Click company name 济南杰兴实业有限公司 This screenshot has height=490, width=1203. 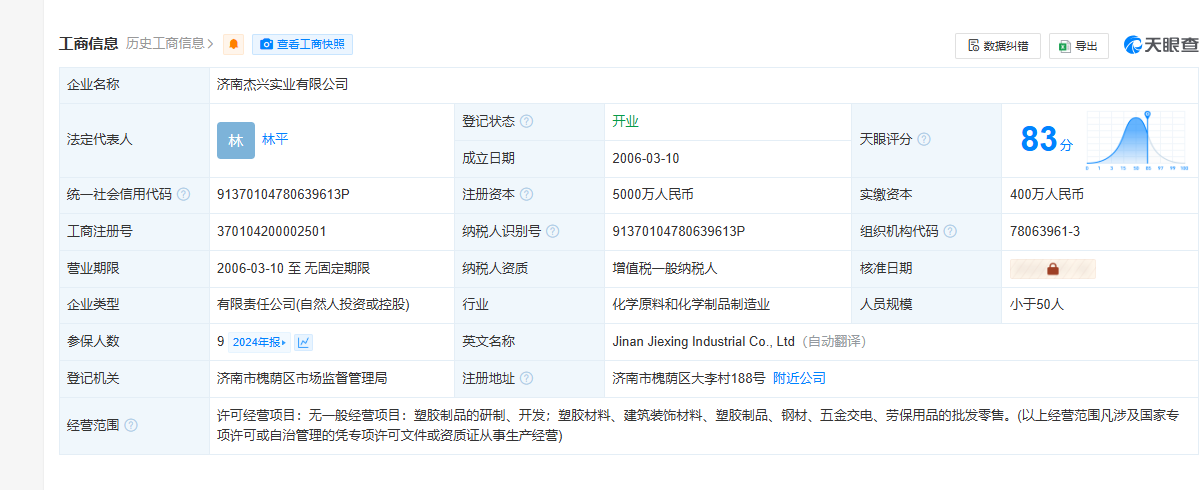[282, 85]
